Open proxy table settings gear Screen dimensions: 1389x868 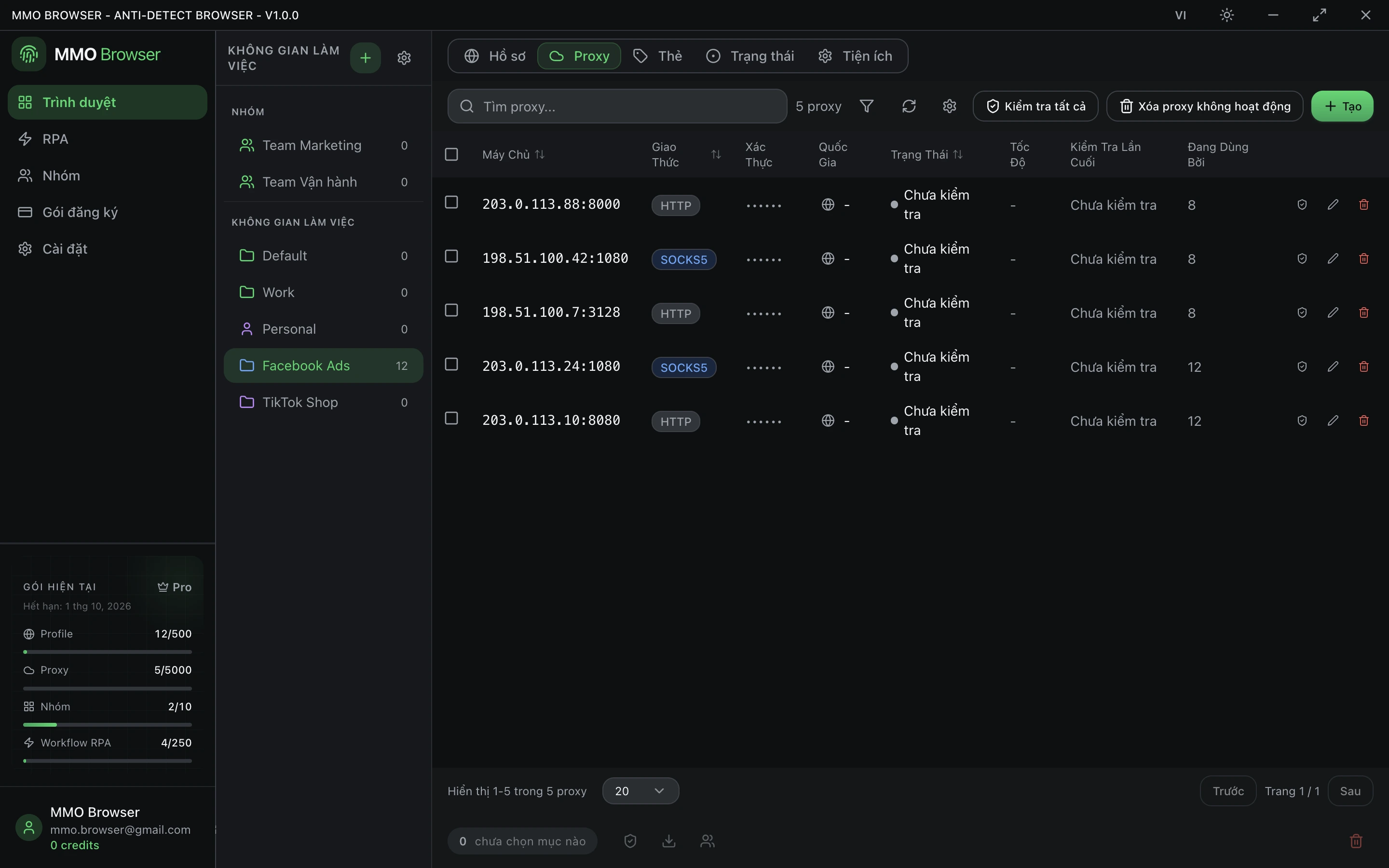(x=949, y=106)
